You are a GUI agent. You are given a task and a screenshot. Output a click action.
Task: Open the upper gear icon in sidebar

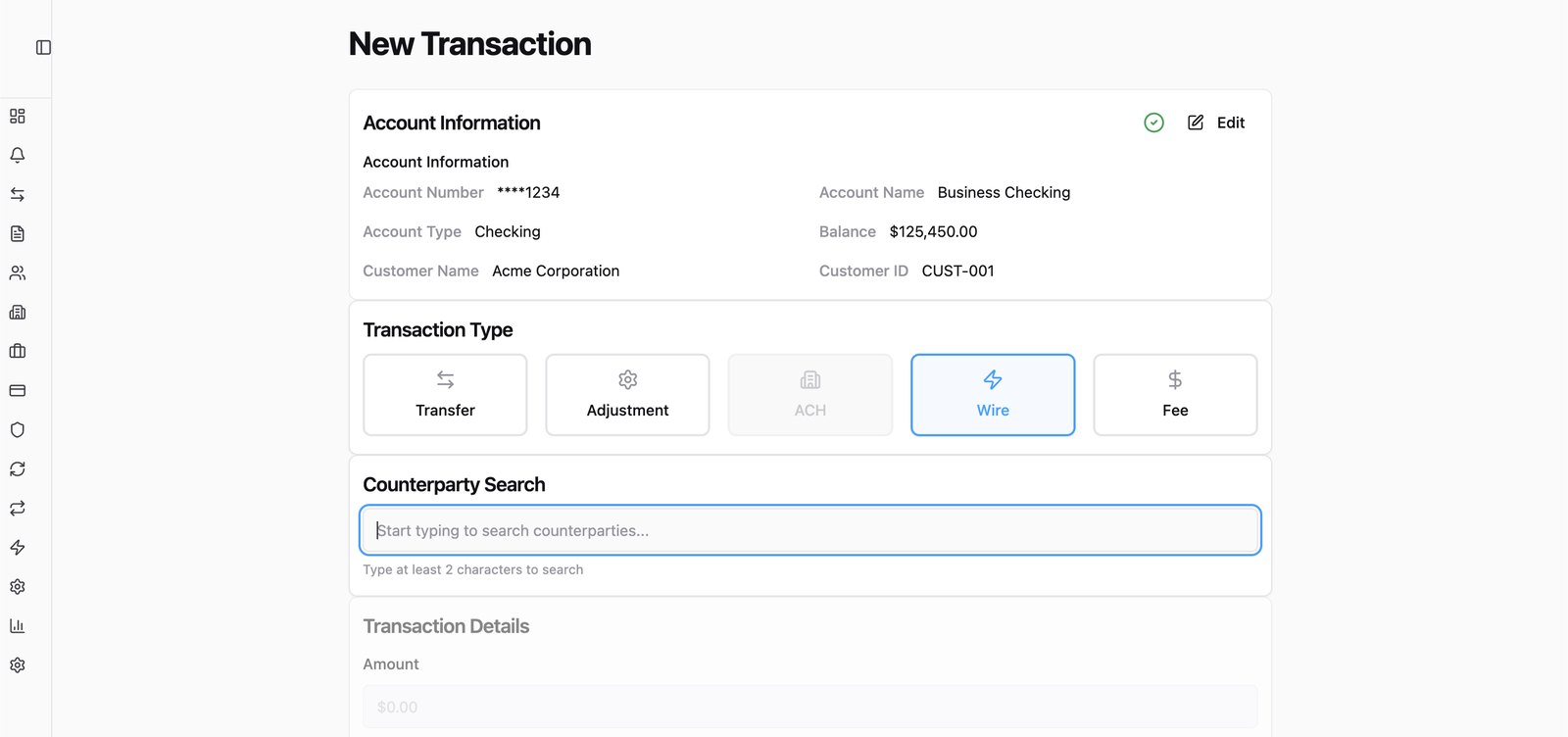18,586
